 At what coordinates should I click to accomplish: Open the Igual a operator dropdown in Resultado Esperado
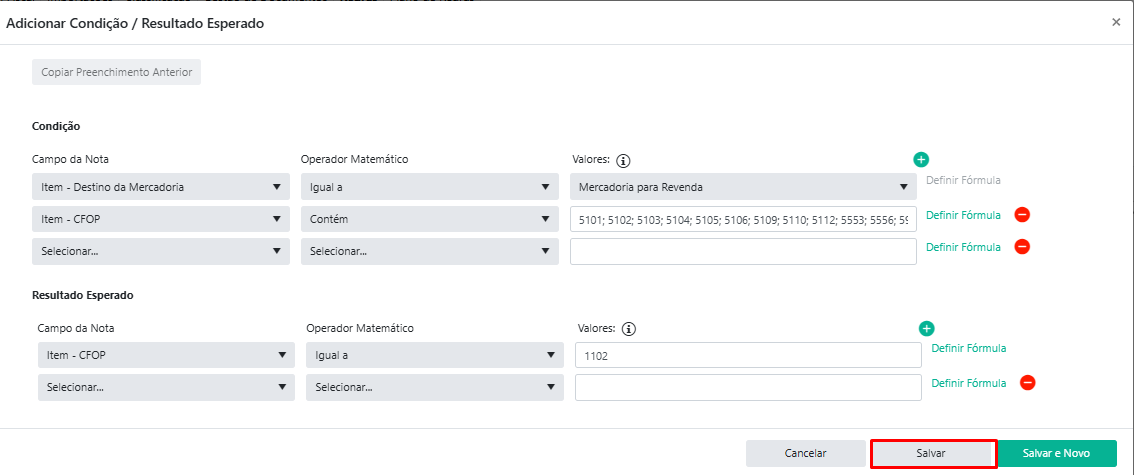(x=434, y=355)
